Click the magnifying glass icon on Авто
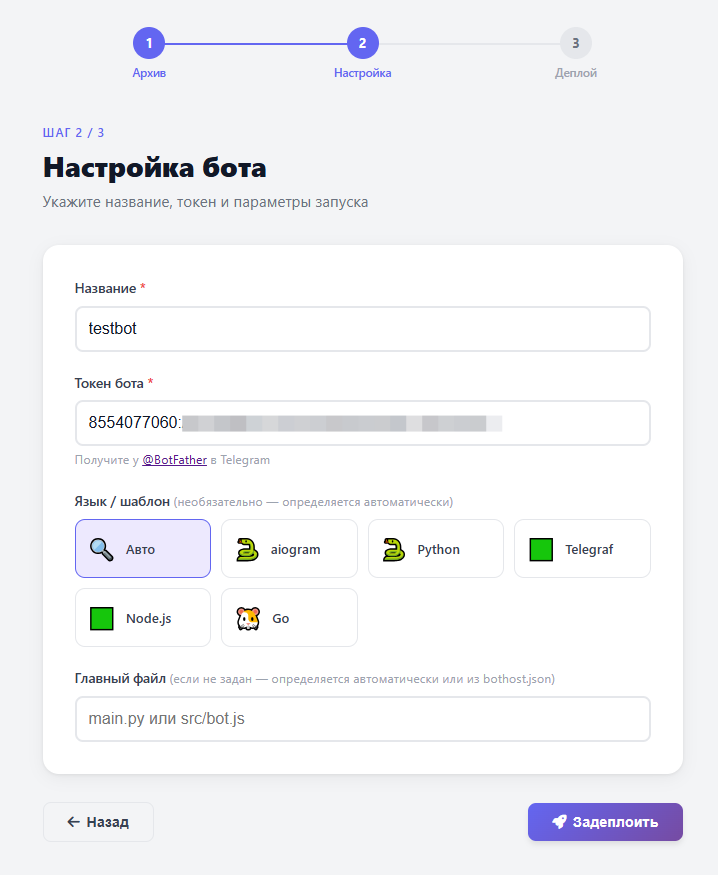The image size is (718, 875). point(102,549)
